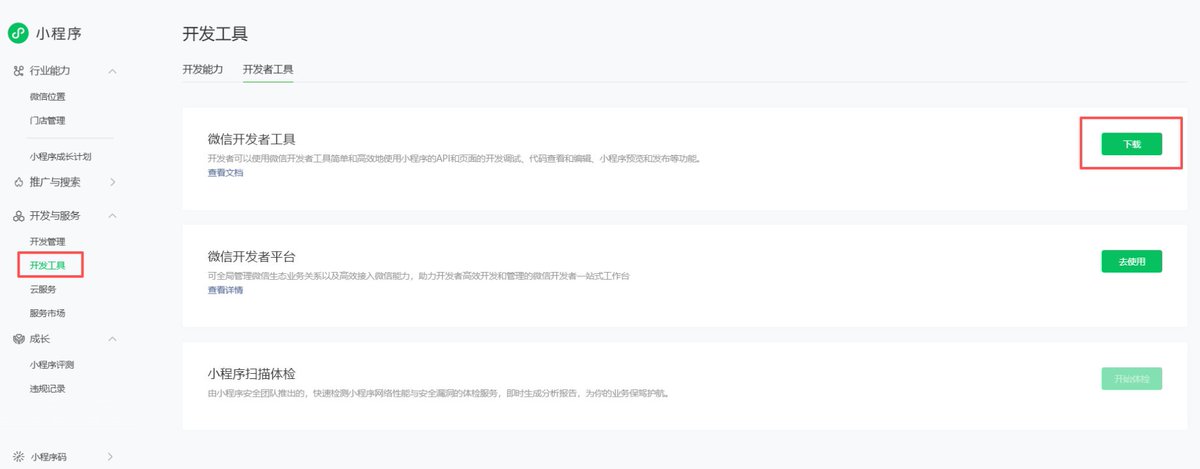Click the 成长 sidebar icon
The image size is (1200, 469).
(18, 339)
